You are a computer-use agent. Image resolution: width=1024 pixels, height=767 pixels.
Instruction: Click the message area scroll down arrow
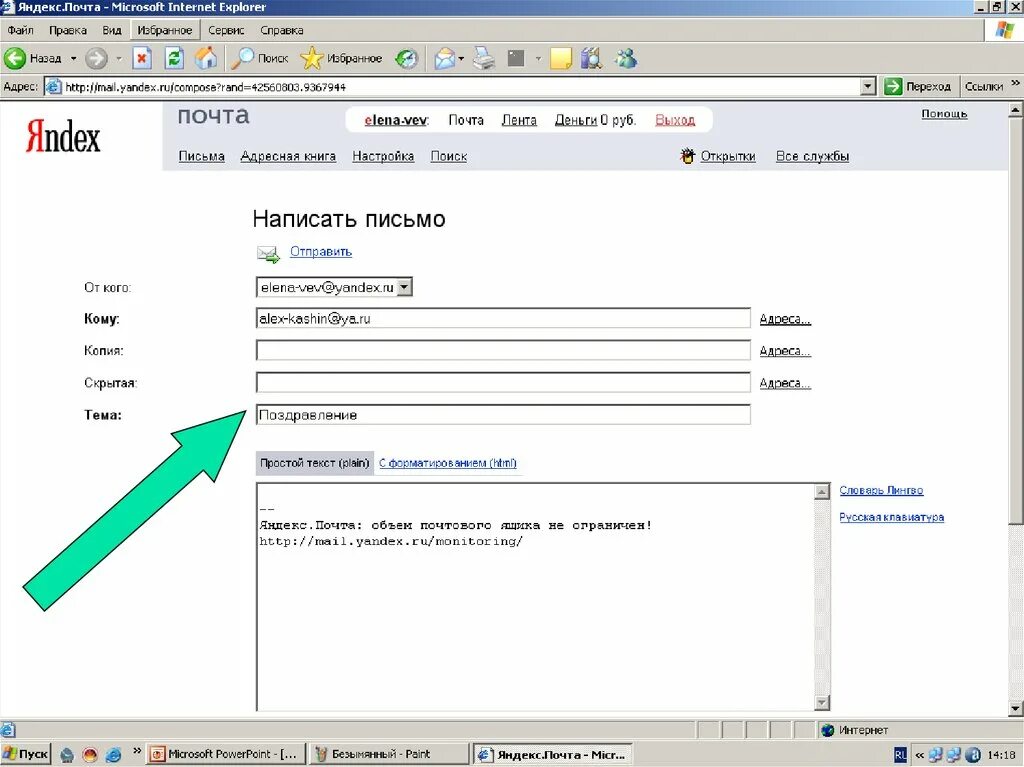tap(822, 703)
